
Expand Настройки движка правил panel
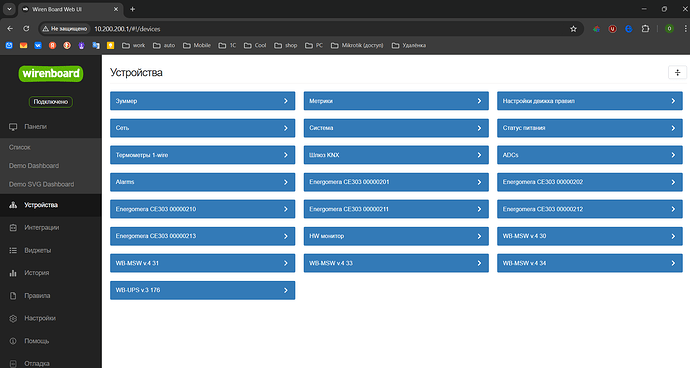[x=590, y=101]
